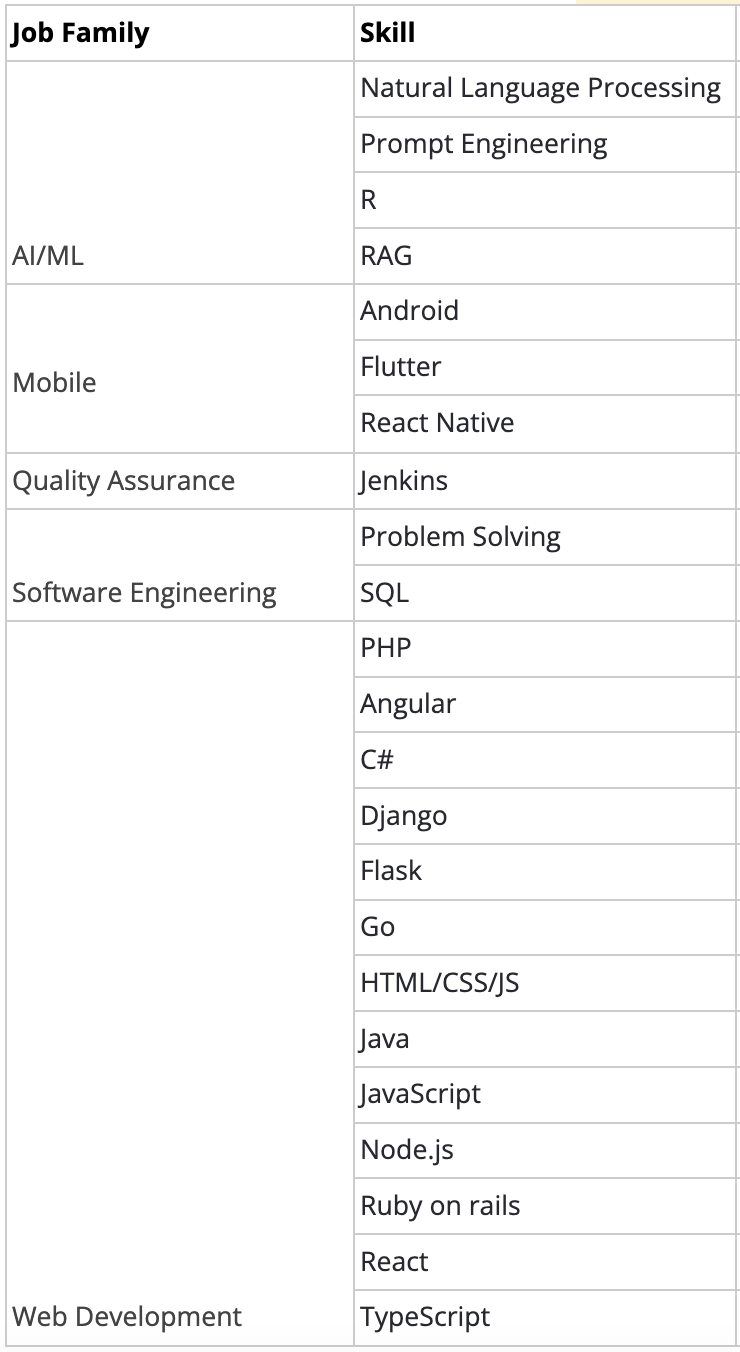Click the RAG skill cell
The width and height of the screenshot is (740, 1352).
tap(386, 256)
